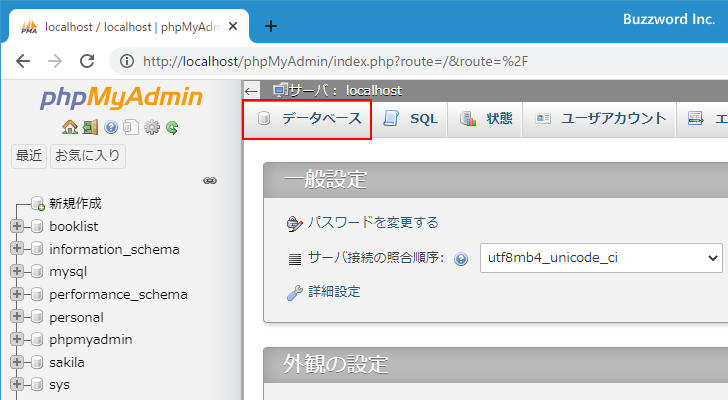The height and width of the screenshot is (400, 728).
Task: Click the chain link icon in sidebar
Action: 210,180
